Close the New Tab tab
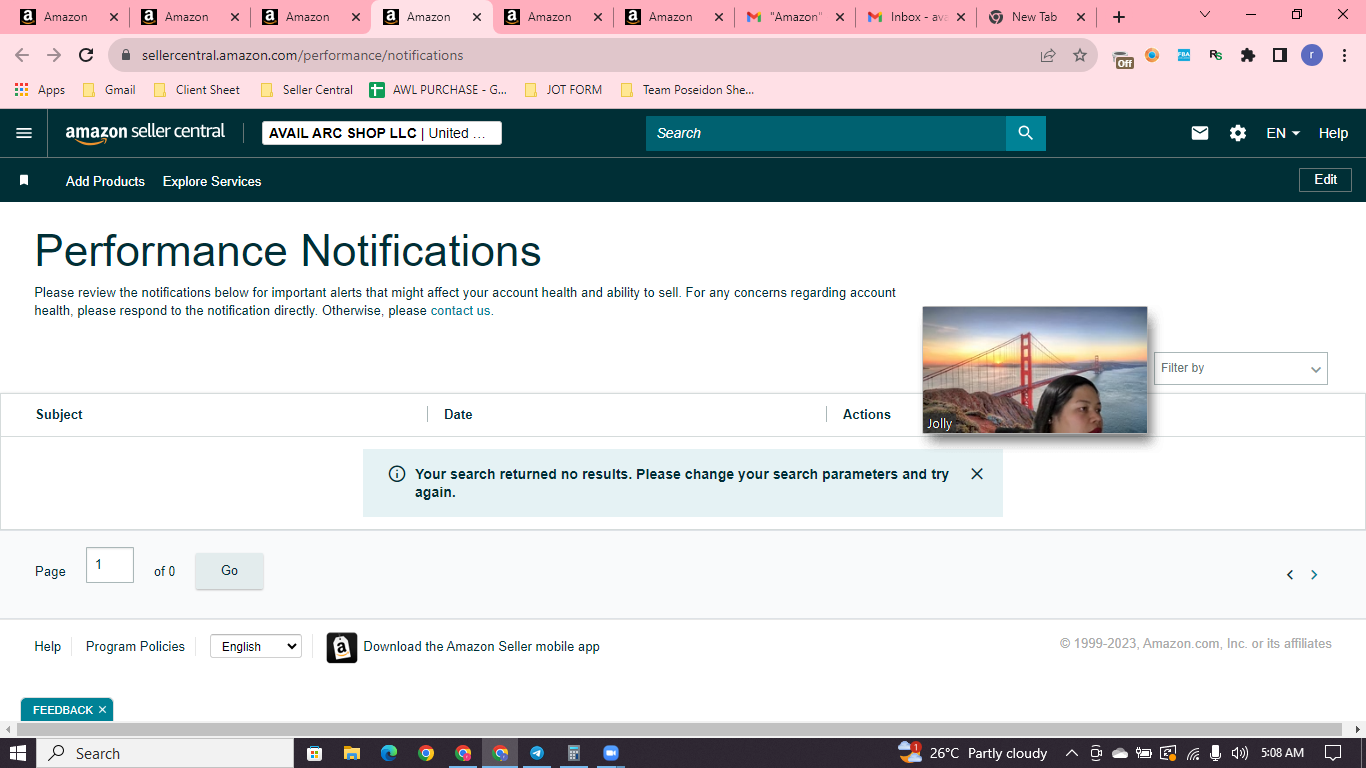This screenshot has height=768, width=1366. point(1081,17)
